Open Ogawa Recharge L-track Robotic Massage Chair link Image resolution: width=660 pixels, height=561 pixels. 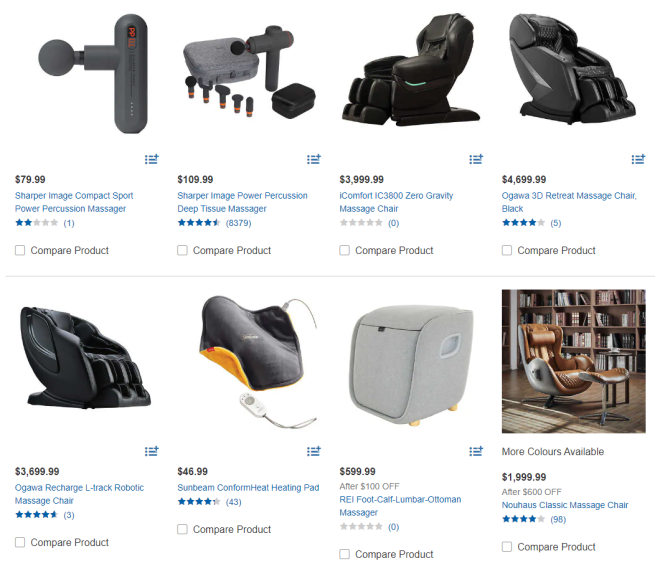pos(80,494)
